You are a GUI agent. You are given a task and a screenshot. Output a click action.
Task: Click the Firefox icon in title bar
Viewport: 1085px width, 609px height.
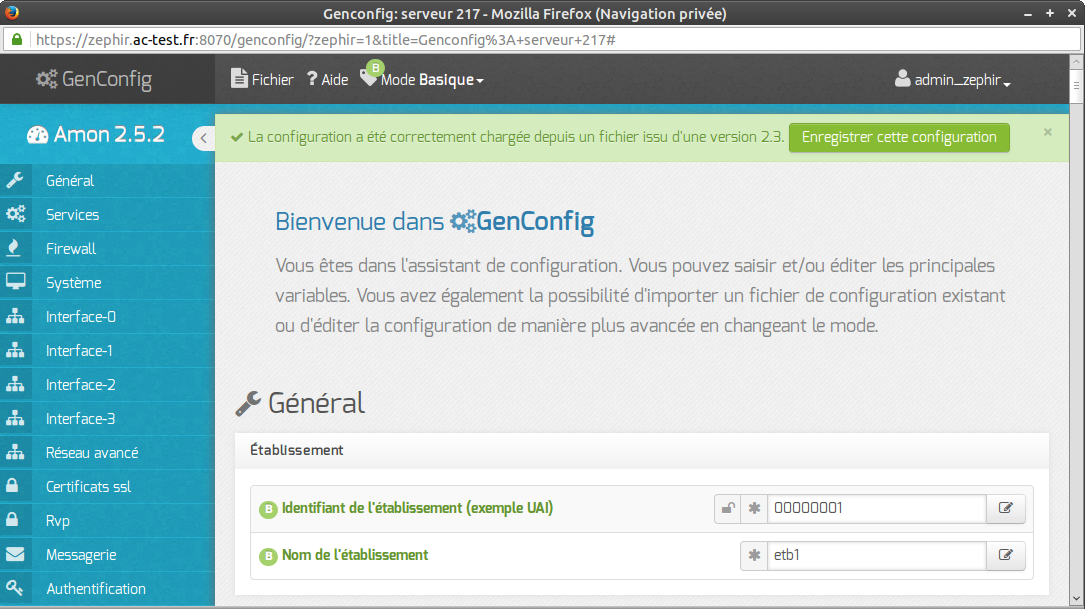pos(12,12)
